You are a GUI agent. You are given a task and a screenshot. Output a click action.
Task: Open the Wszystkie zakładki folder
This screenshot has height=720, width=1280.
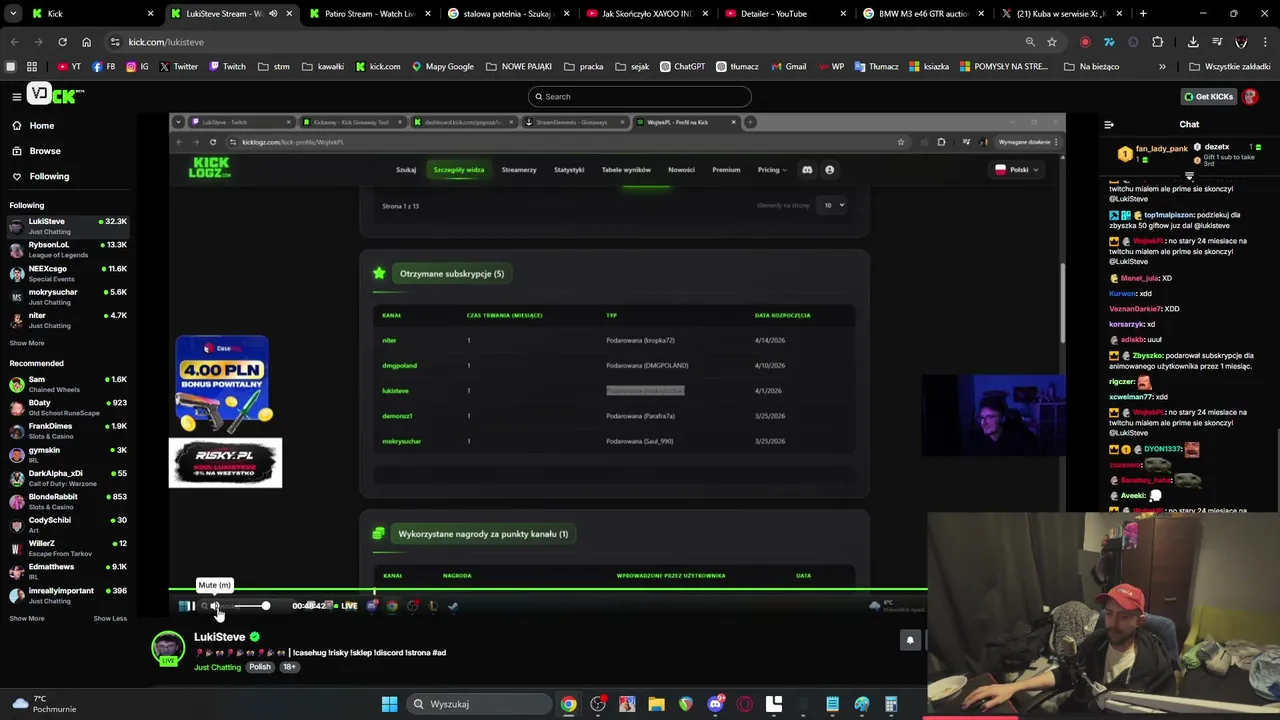pos(1229,66)
